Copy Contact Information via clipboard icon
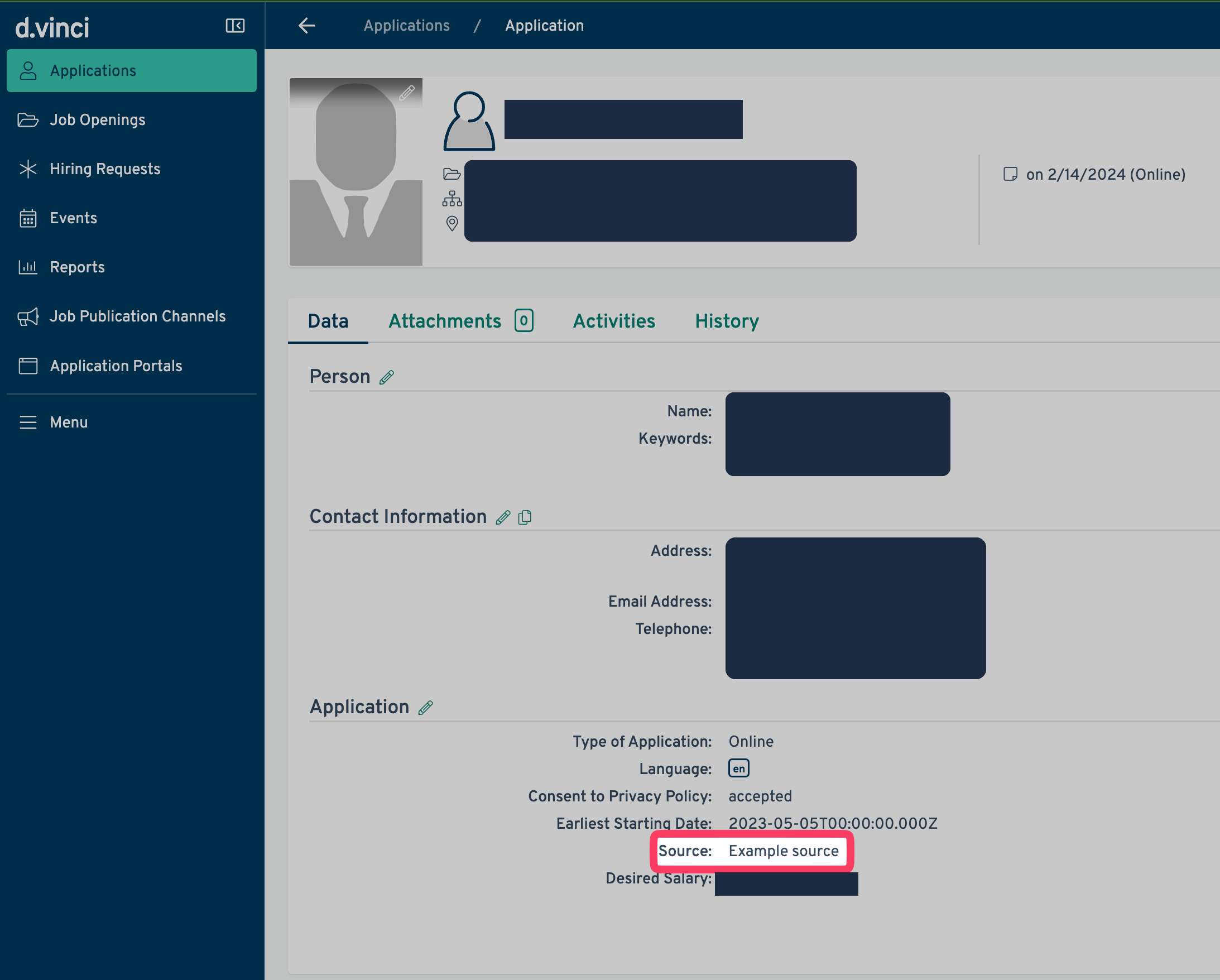Viewport: 1220px width, 980px height. (x=525, y=517)
